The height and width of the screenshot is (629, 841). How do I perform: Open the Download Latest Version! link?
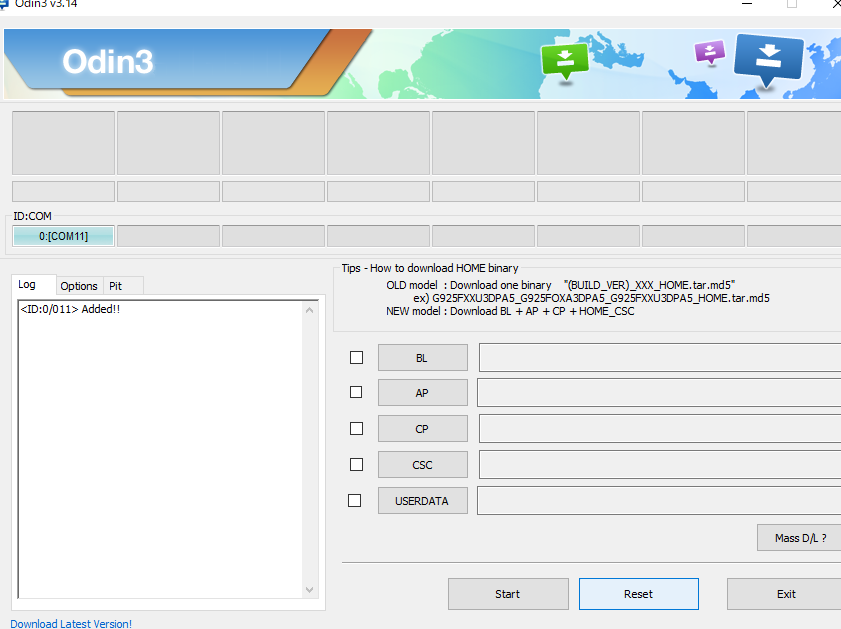71,624
